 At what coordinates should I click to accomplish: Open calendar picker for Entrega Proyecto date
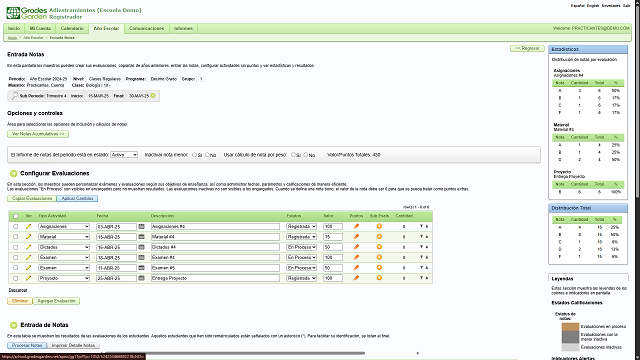point(142,278)
